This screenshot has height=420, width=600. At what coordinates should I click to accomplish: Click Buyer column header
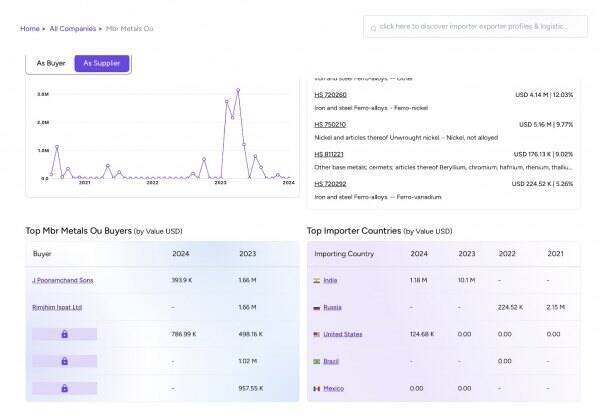42,254
